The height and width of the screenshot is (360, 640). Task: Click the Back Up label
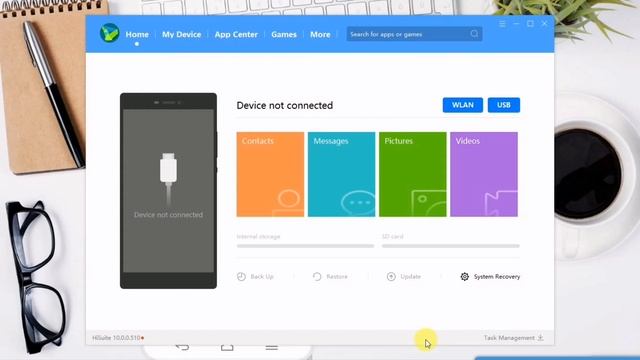tap(262, 277)
